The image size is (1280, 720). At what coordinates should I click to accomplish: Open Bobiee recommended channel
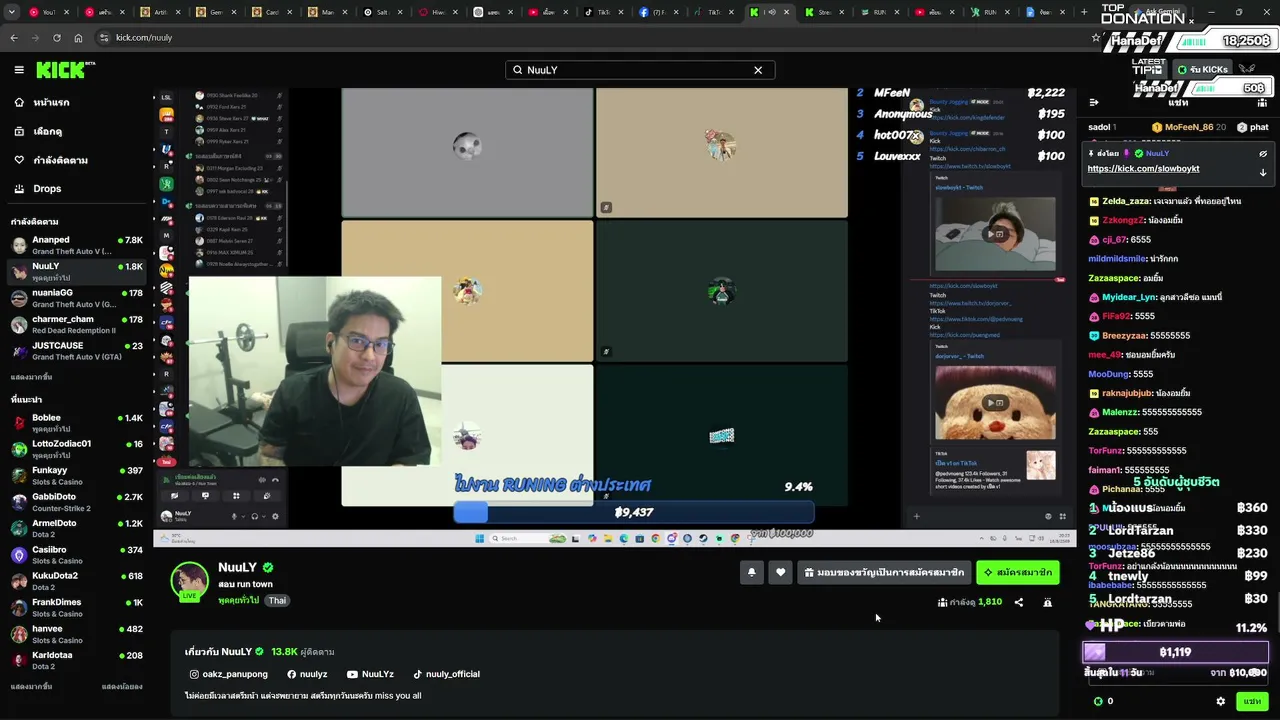[x=77, y=422]
